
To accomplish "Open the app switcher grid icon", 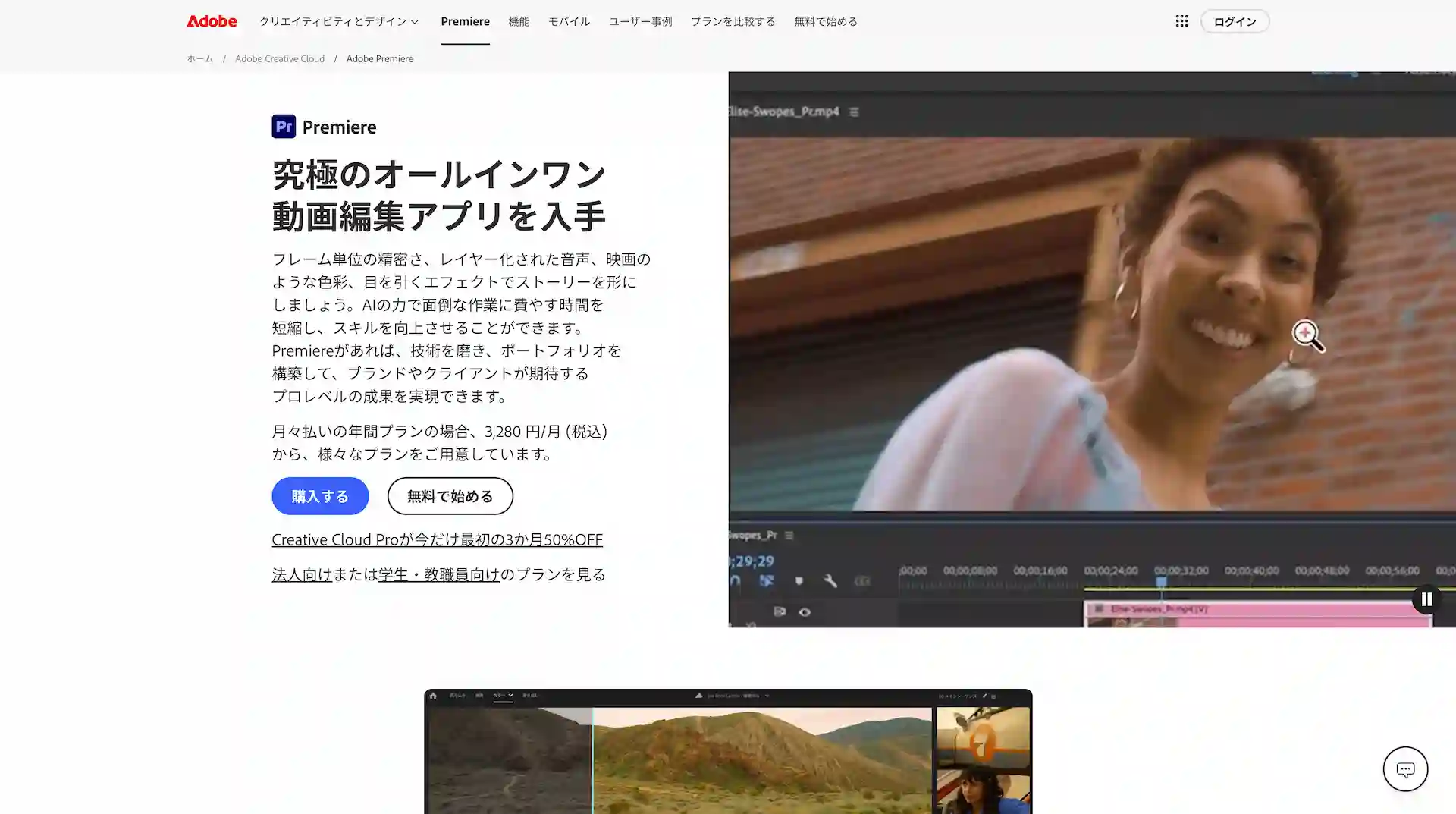I will pyautogui.click(x=1181, y=21).
